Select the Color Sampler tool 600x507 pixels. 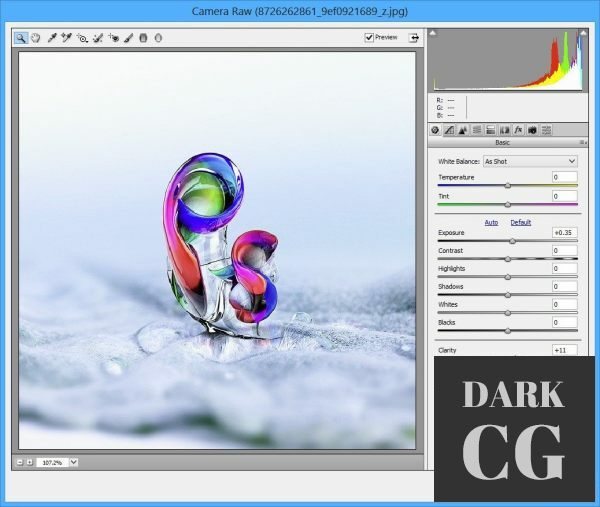pyautogui.click(x=67, y=38)
